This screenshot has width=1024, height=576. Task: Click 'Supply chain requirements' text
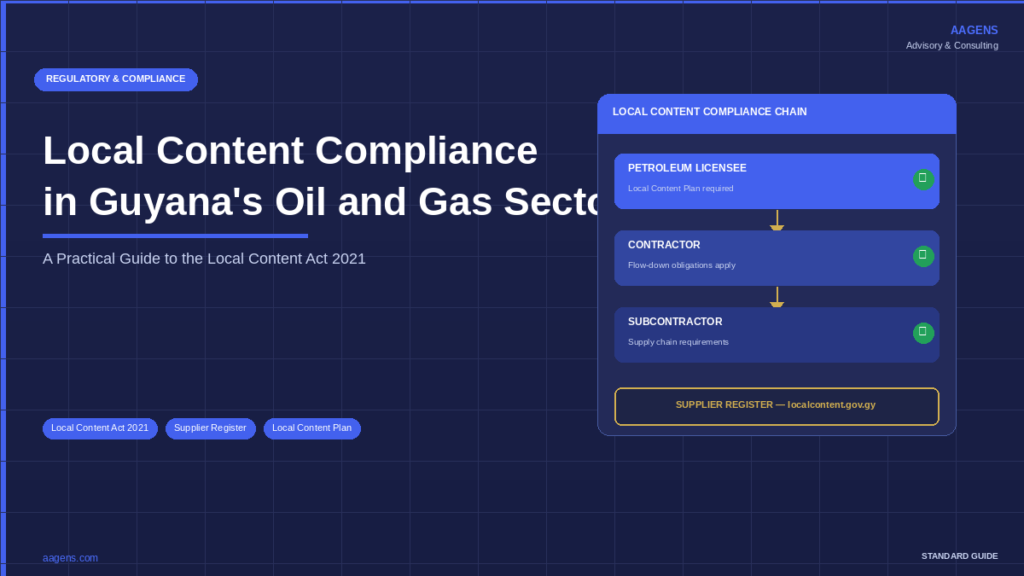click(678, 342)
